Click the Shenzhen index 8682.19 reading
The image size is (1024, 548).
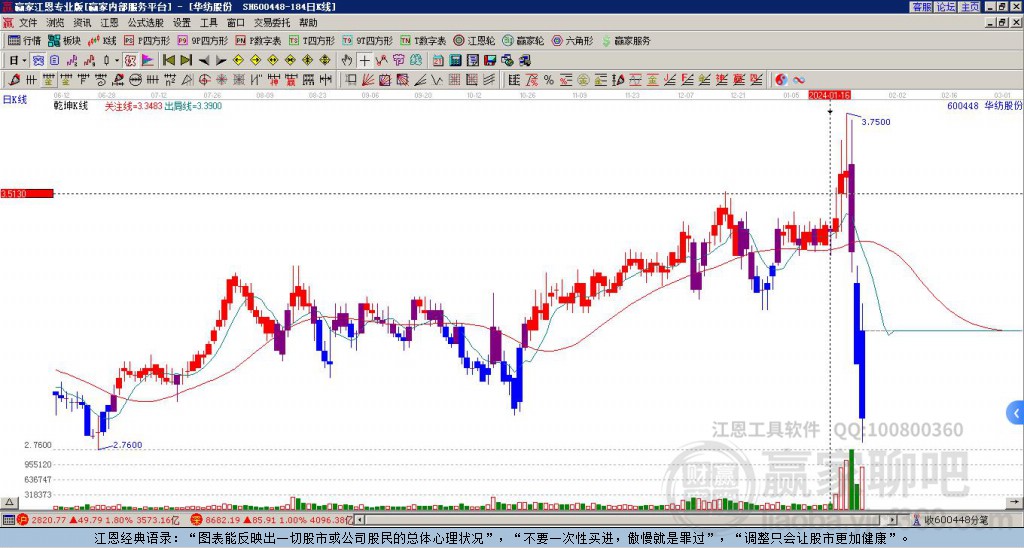click(223, 520)
